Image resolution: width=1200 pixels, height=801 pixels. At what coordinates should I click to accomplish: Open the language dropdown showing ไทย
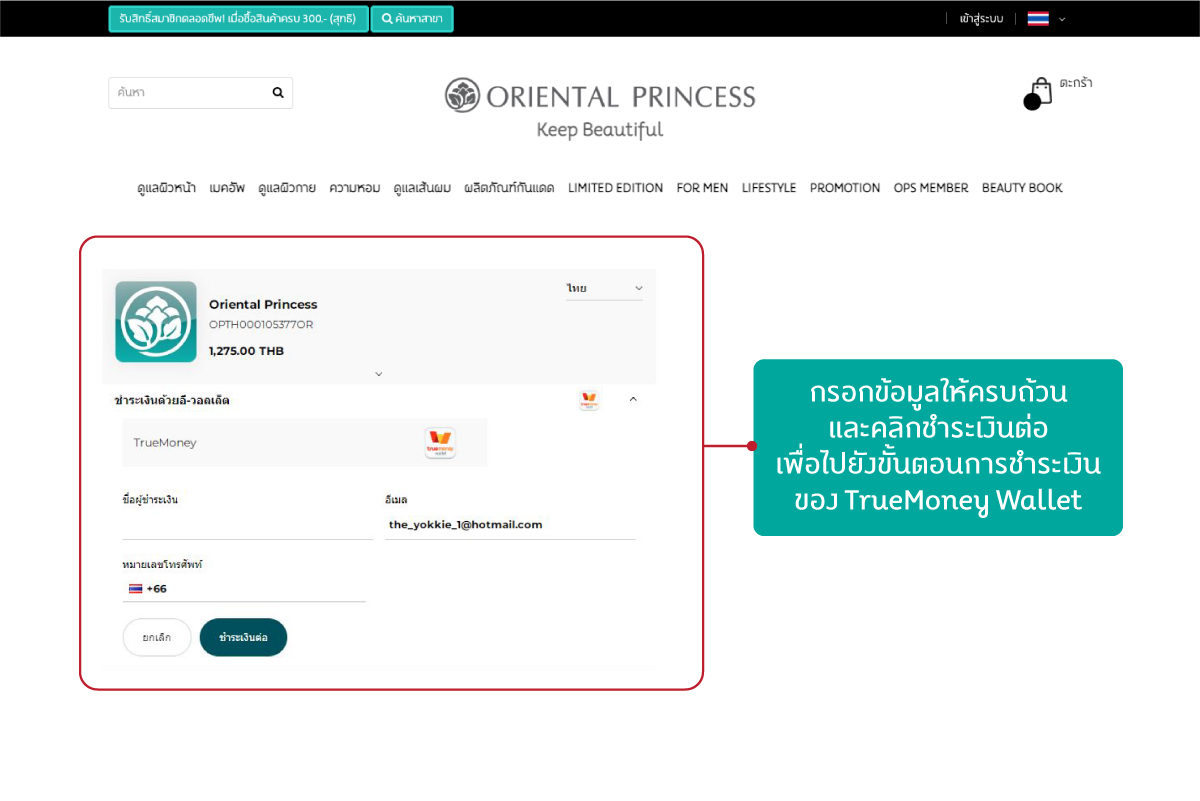coord(604,288)
